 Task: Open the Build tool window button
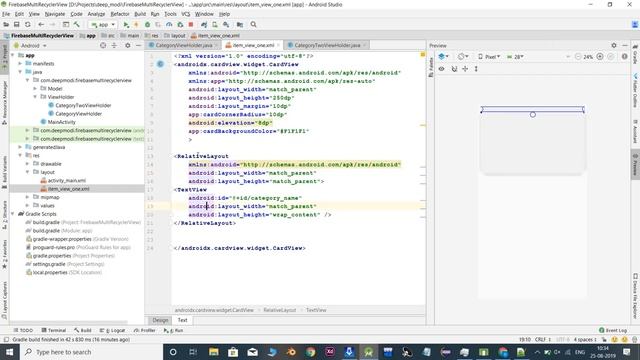click(x=83, y=330)
